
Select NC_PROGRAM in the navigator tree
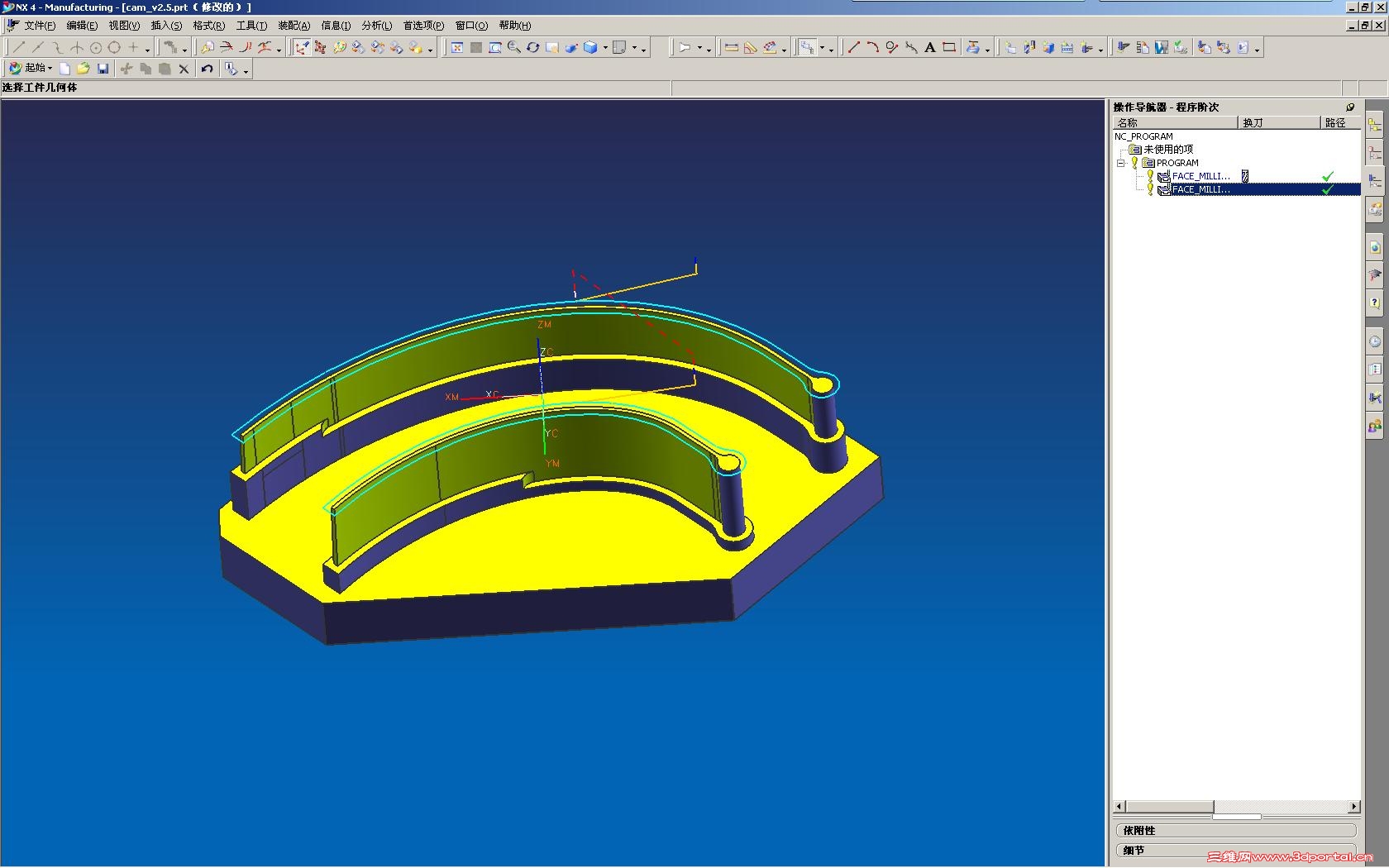[1143, 136]
